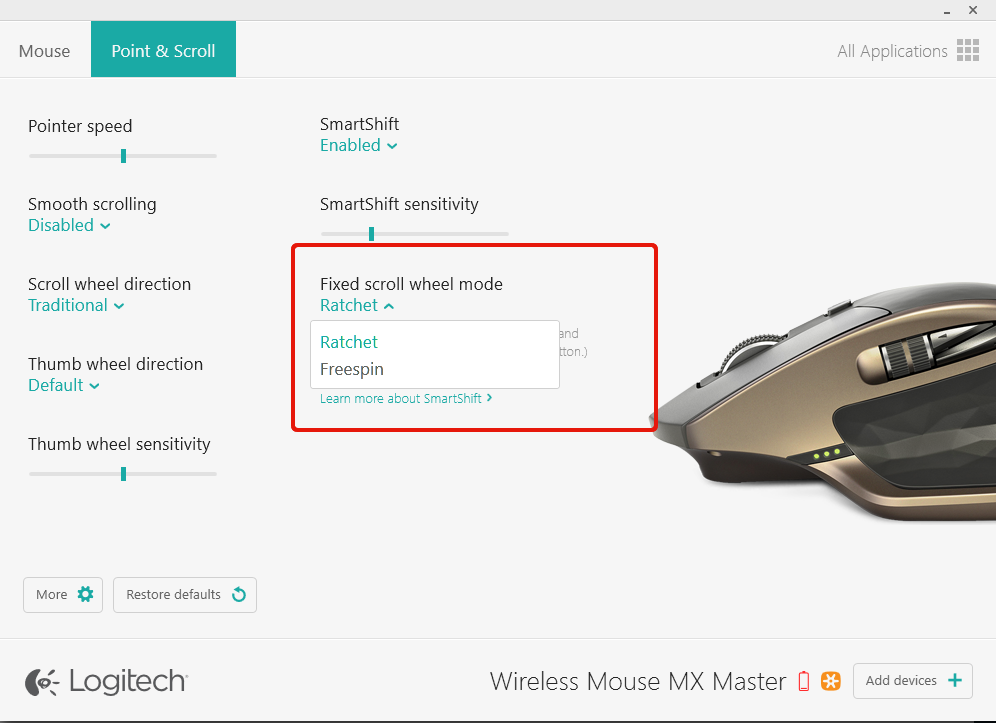
Task: Open the Smooth scrolling Disabled dropdown
Action: click(x=69, y=226)
